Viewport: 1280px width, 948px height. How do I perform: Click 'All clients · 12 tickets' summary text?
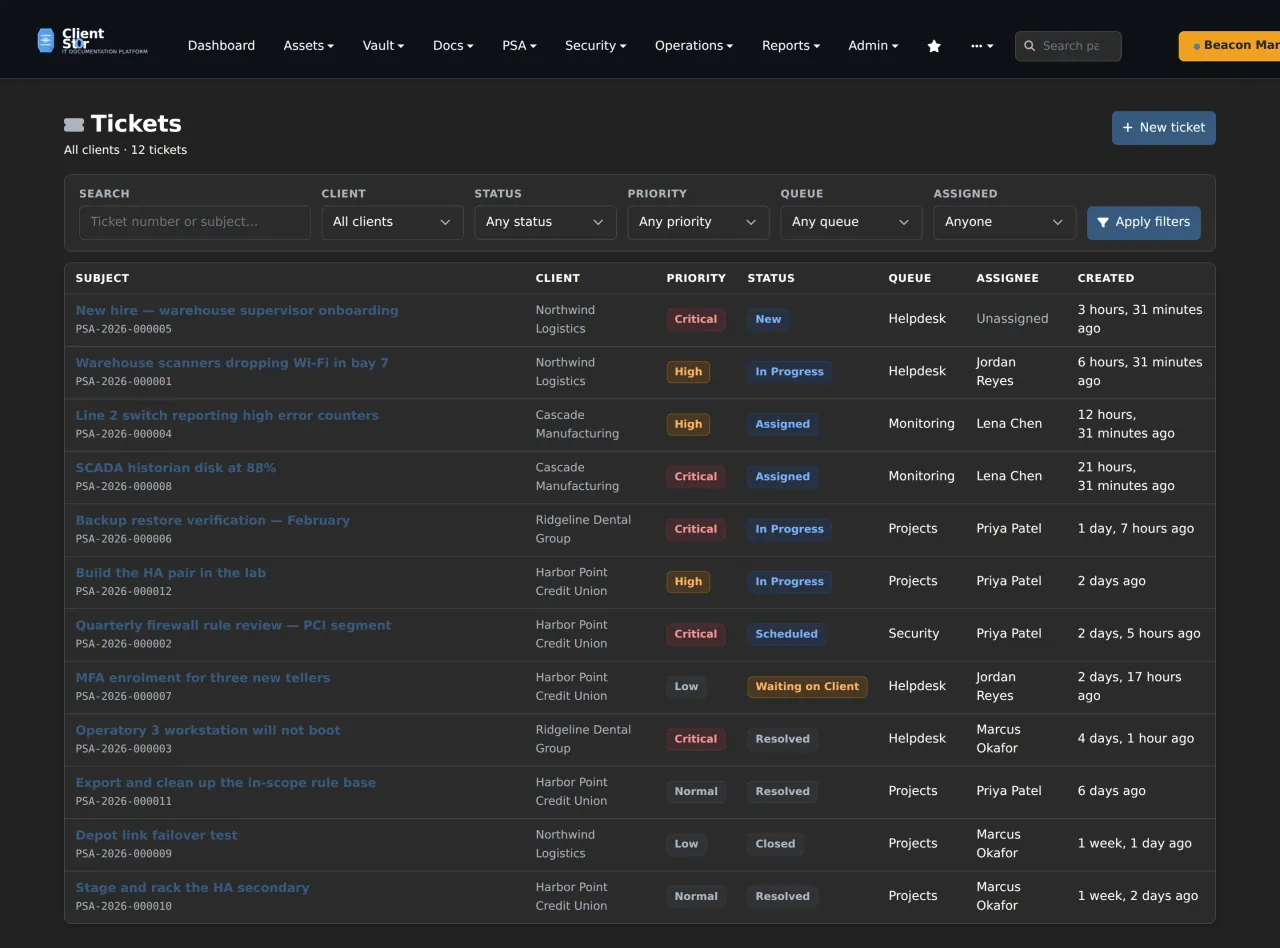tap(126, 150)
